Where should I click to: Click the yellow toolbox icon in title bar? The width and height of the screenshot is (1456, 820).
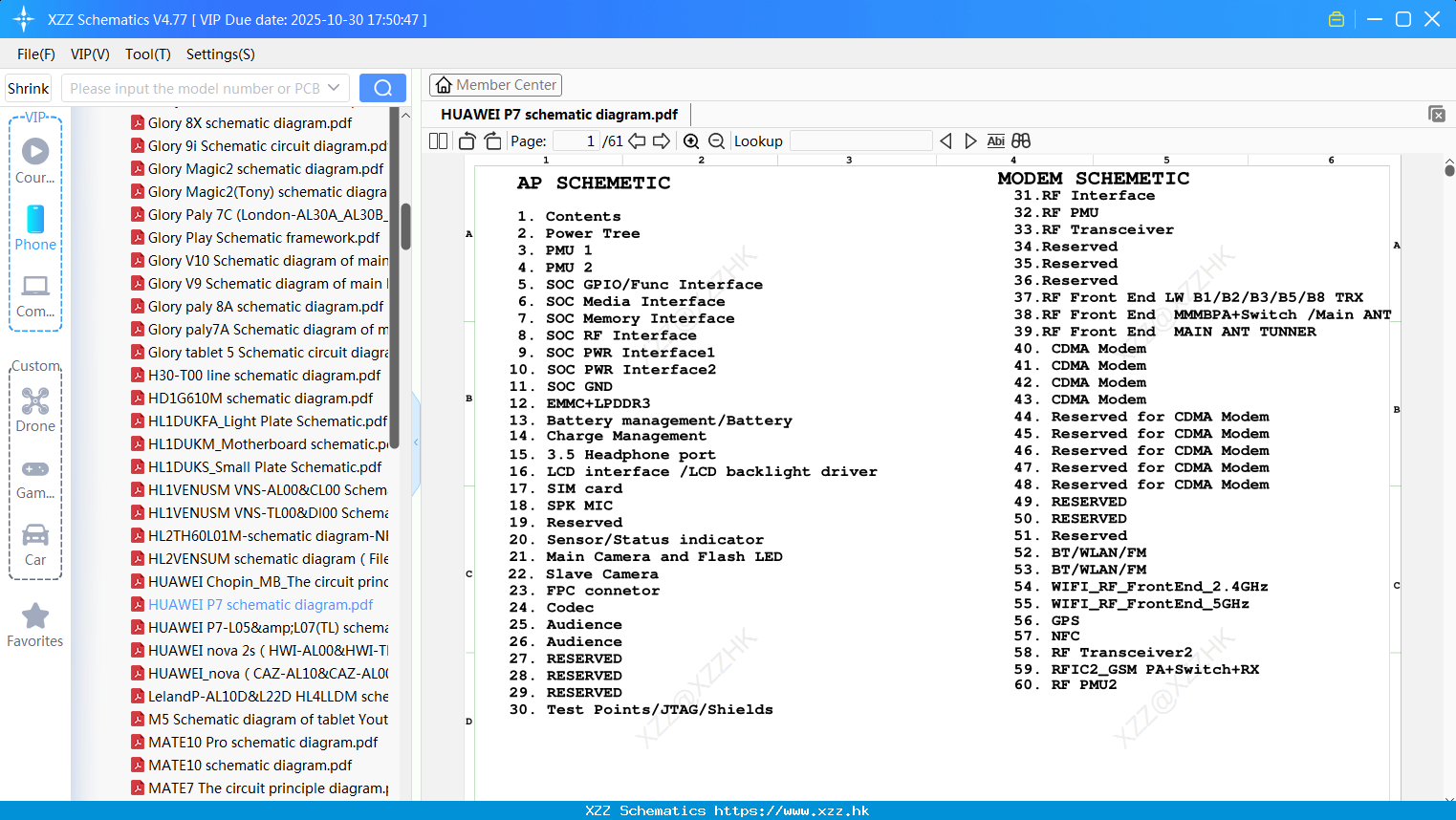[x=1336, y=19]
